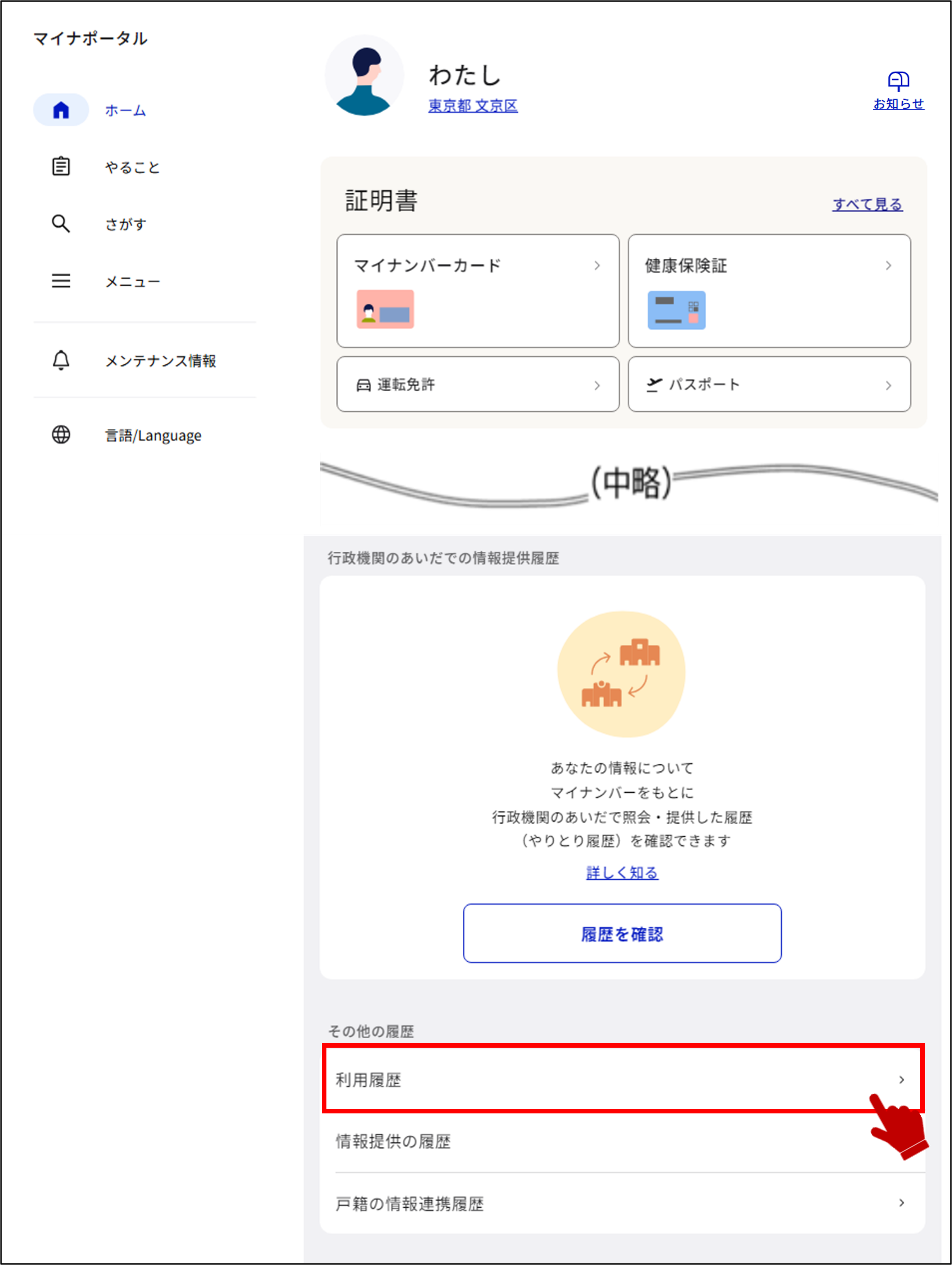Click the car icon for 運転免許

point(364,385)
